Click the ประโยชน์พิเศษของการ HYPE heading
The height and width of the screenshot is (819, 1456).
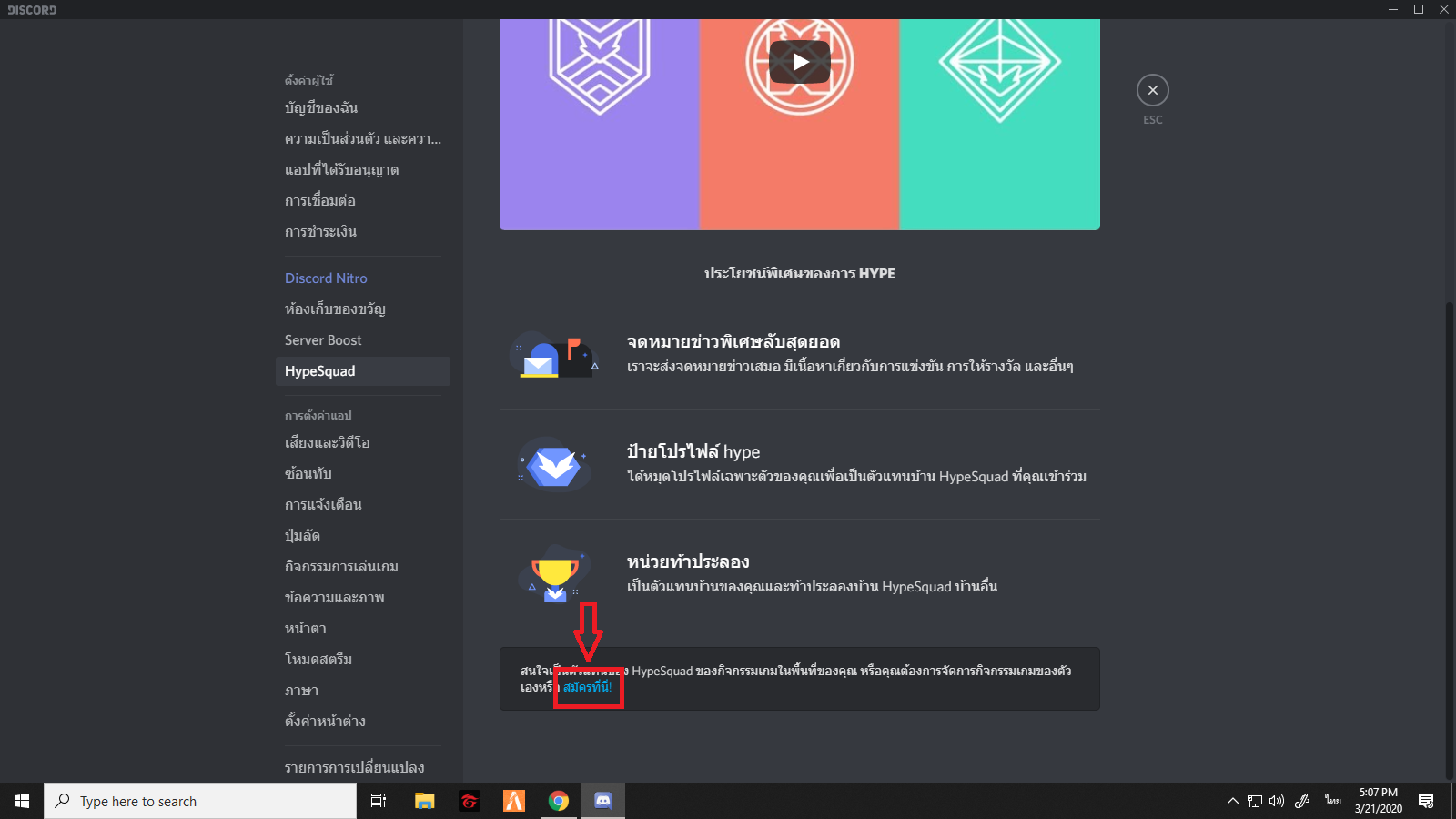(800, 273)
